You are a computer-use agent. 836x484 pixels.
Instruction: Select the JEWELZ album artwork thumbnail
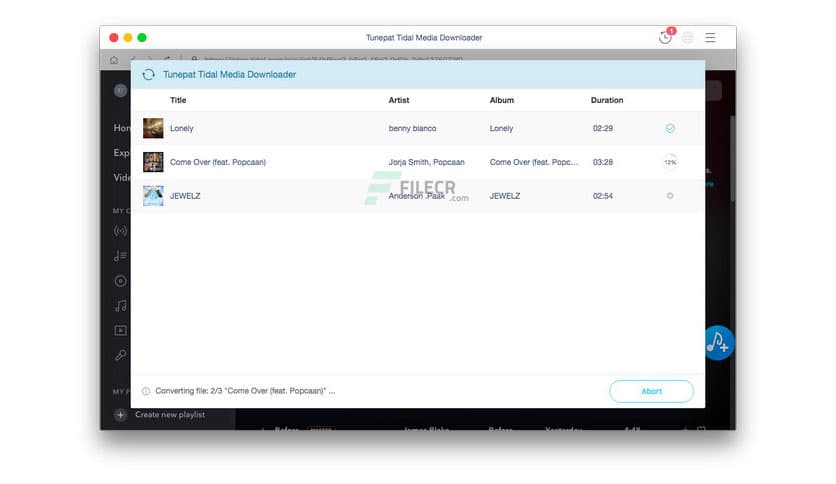coord(153,196)
